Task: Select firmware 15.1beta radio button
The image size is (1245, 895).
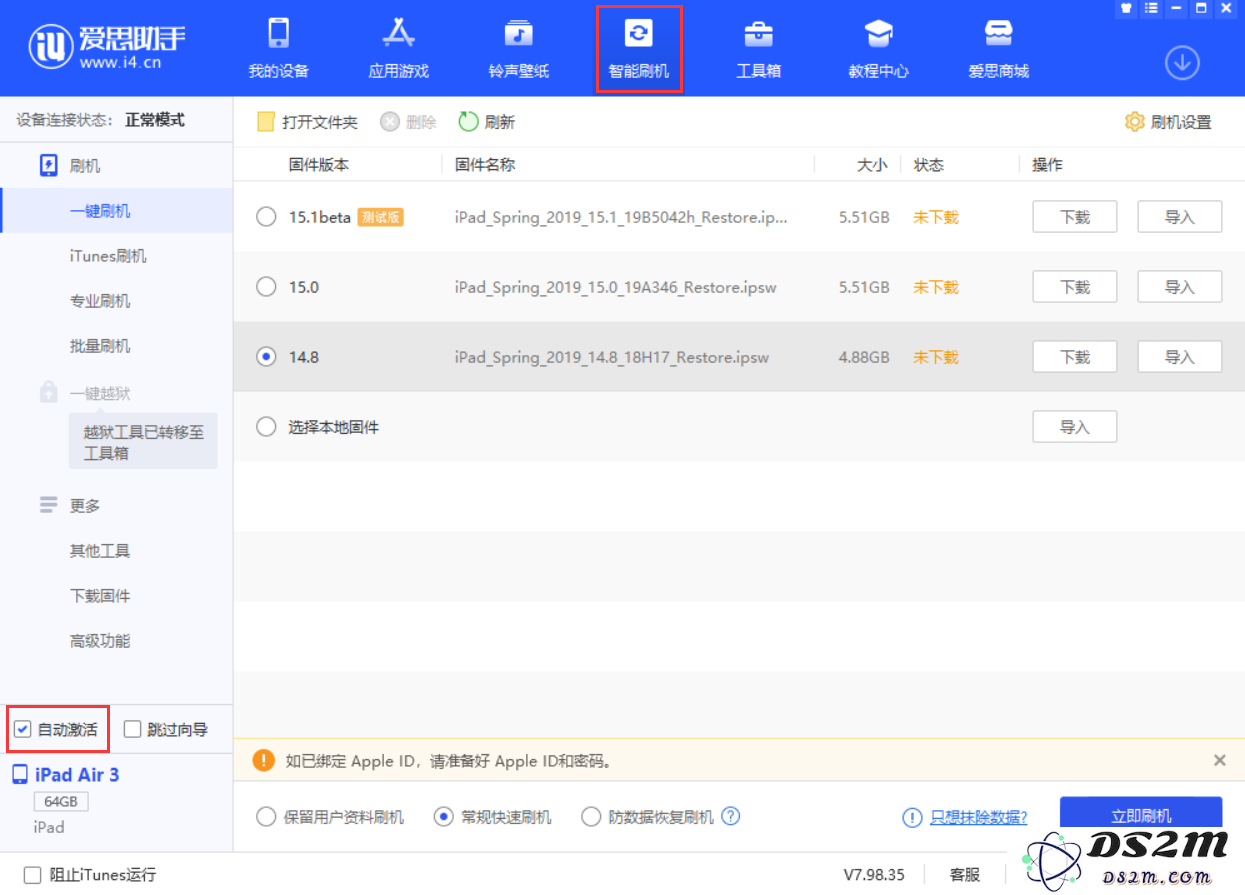Action: 266,217
